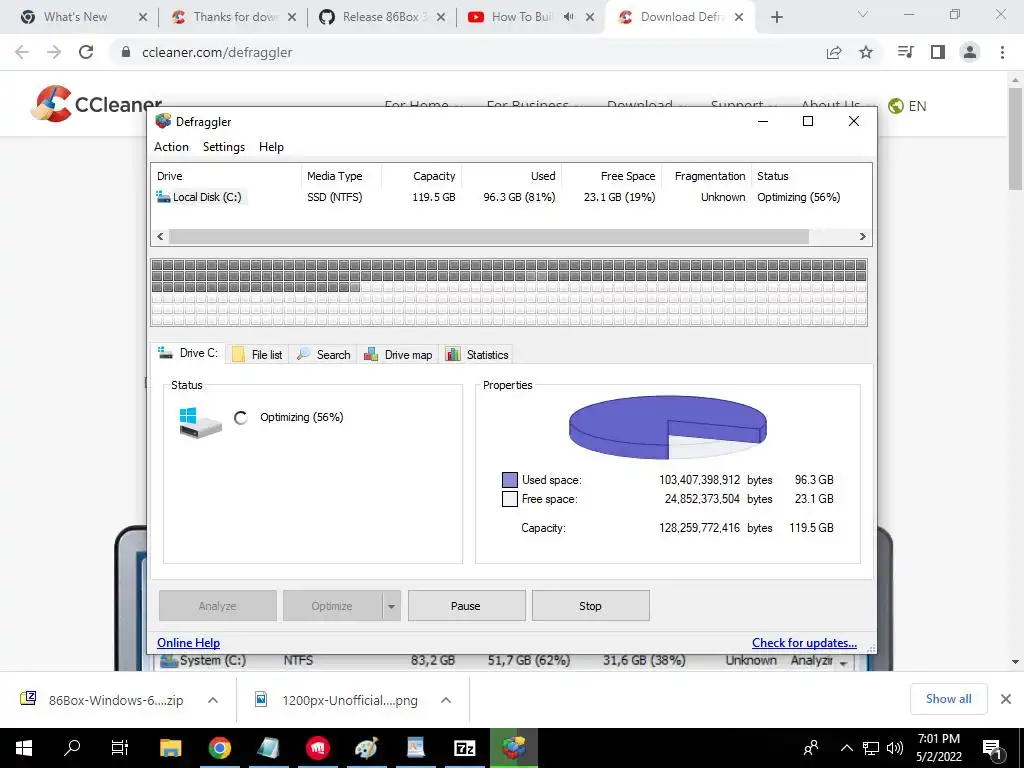
Task: Click the taskbar clock 7:01 PM
Action: 938,748
